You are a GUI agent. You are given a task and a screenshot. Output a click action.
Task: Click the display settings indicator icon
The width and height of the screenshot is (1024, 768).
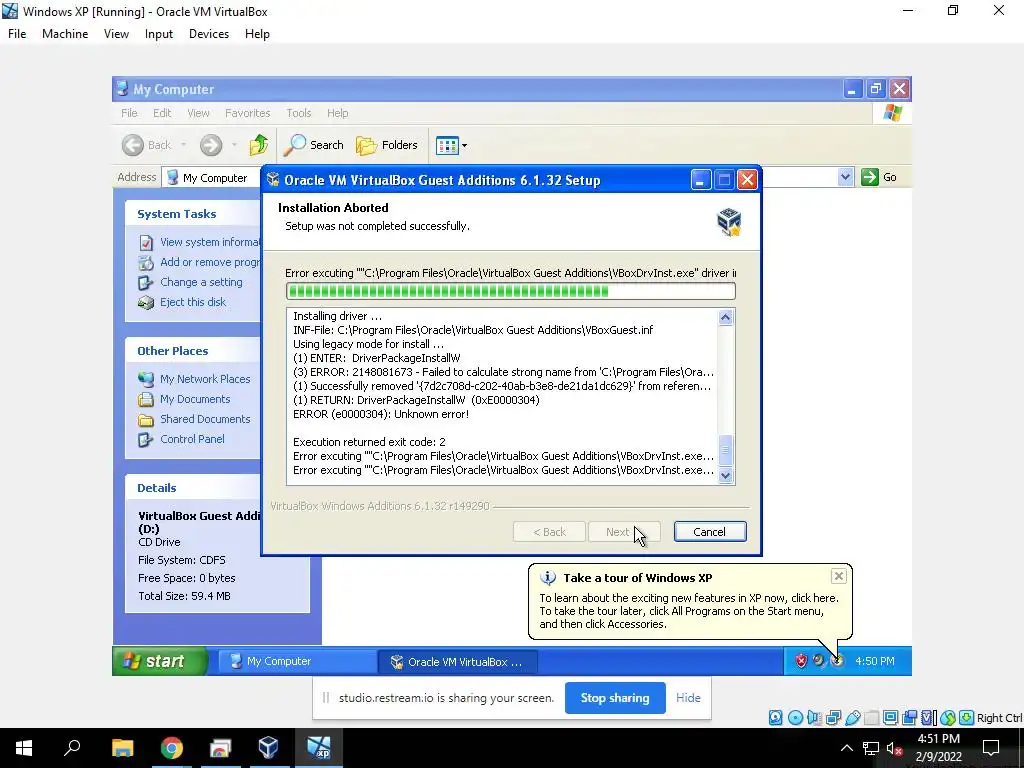[x=890, y=718]
